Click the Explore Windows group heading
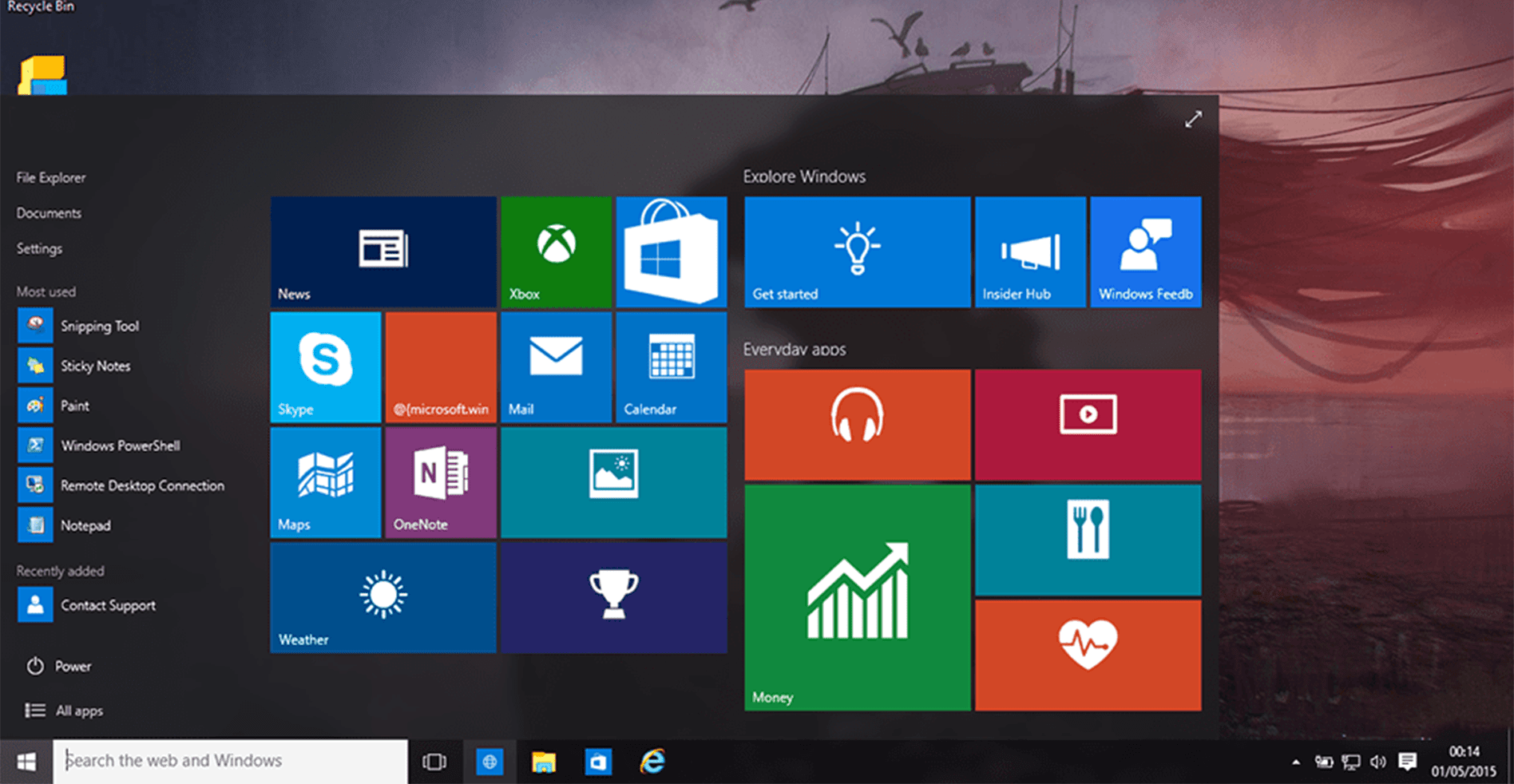This screenshot has width=1514, height=784. 804,176
